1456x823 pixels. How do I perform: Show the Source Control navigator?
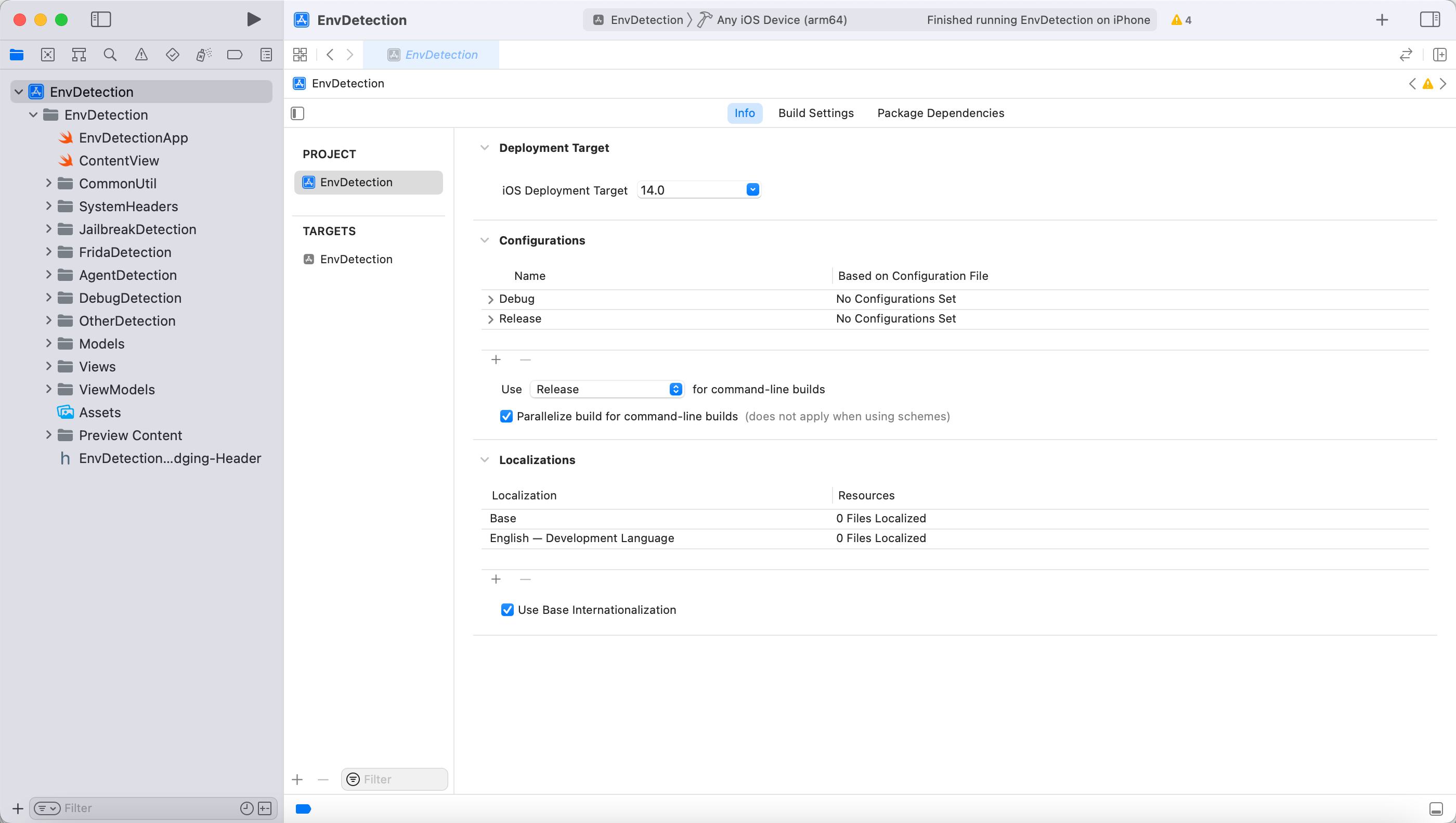pyautogui.click(x=48, y=55)
